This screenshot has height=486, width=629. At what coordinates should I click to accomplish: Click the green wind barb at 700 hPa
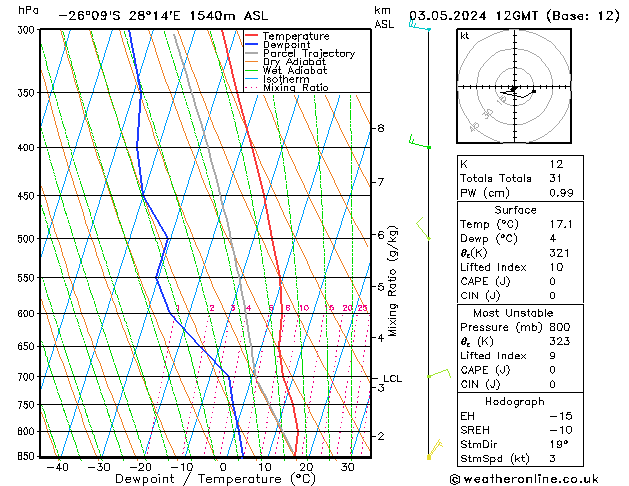[x=439, y=374]
